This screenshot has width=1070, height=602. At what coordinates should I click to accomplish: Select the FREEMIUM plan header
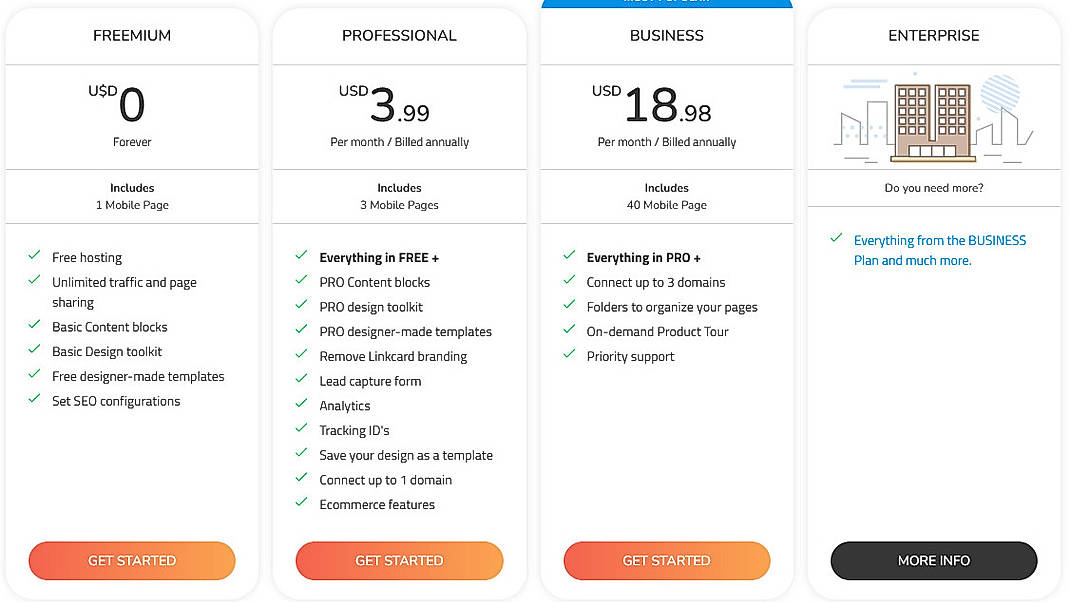pos(132,35)
